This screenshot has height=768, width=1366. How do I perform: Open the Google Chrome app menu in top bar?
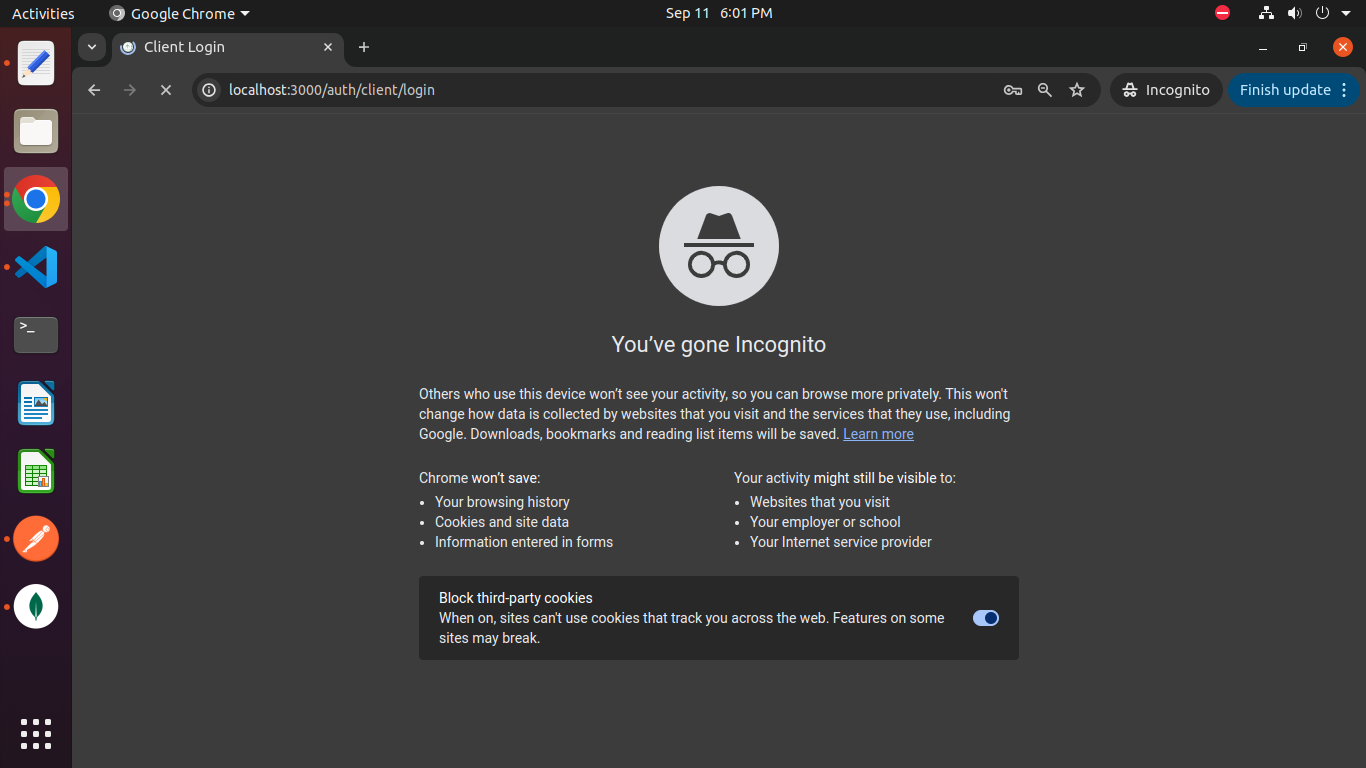[180, 14]
